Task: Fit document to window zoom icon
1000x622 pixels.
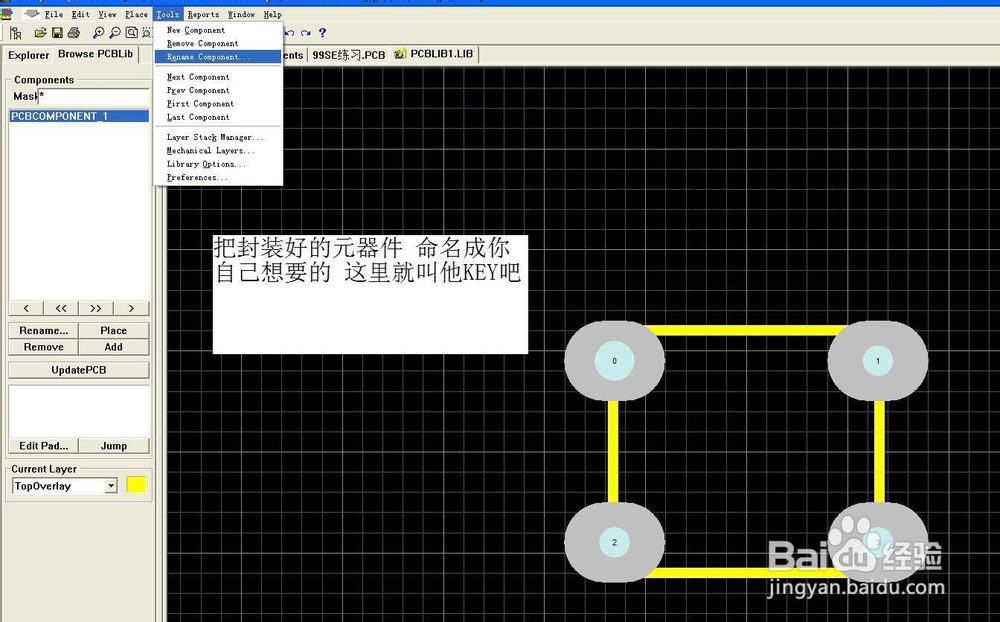Action: tap(131, 33)
